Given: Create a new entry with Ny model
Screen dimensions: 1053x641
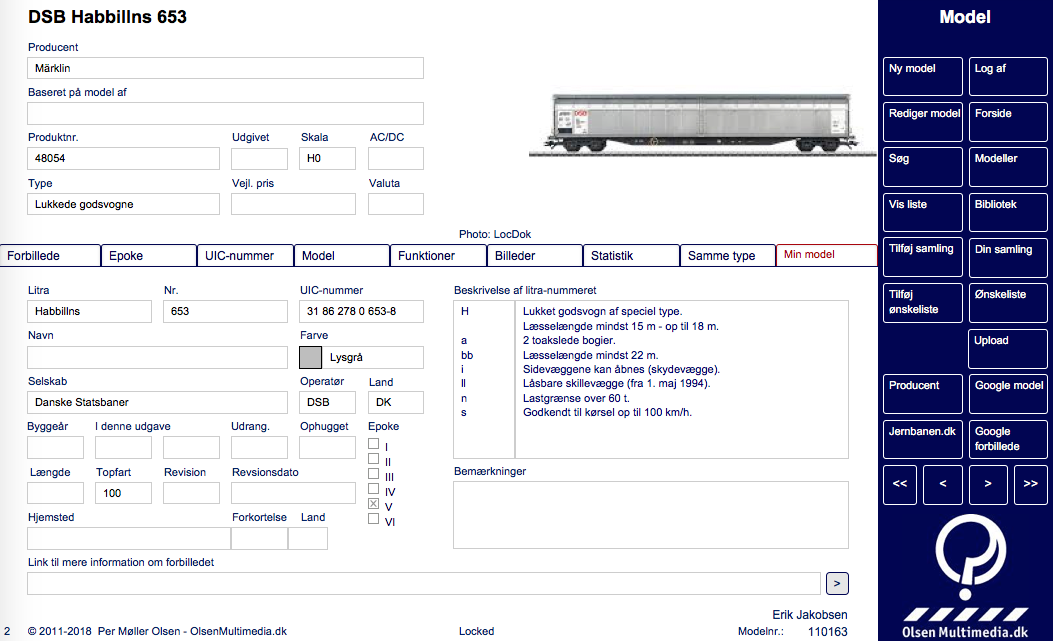Looking at the screenshot, I should pyautogui.click(x=923, y=77).
